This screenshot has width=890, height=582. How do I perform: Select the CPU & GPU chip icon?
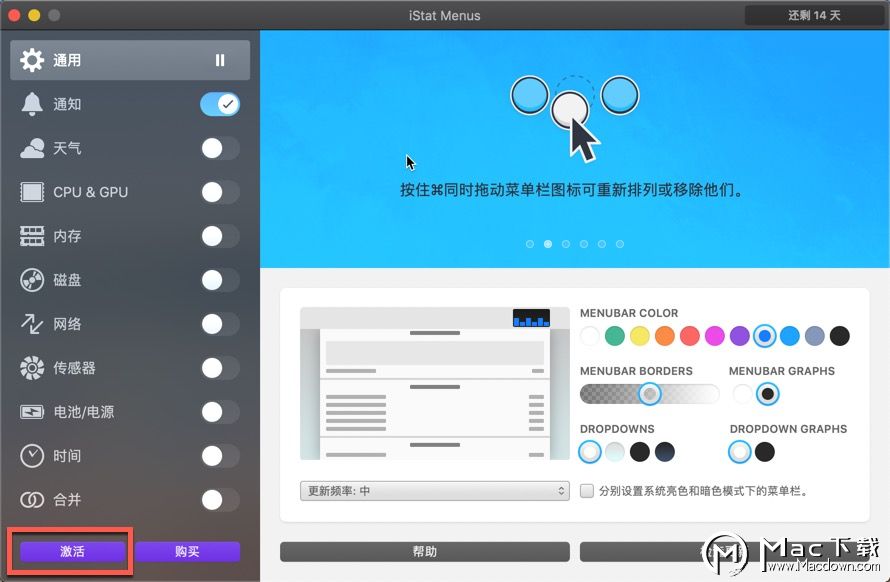tap(32, 192)
